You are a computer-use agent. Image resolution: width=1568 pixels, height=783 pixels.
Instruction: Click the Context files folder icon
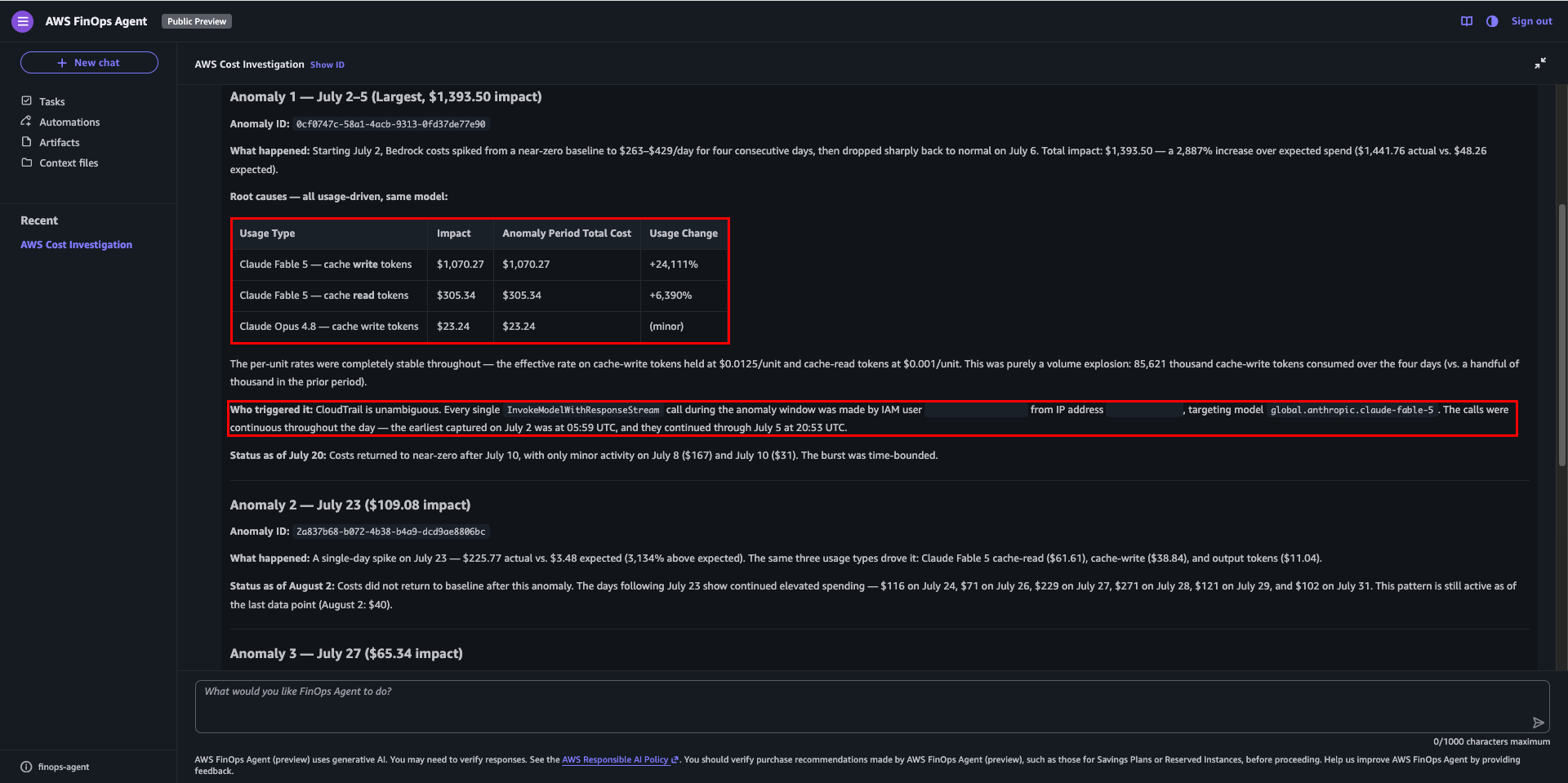[x=26, y=162]
